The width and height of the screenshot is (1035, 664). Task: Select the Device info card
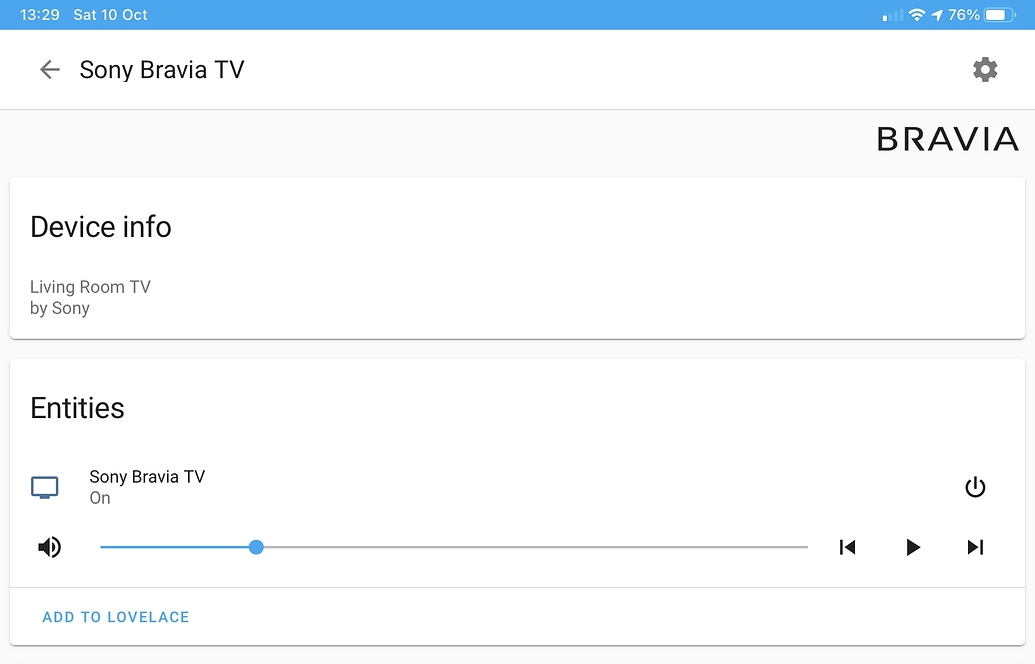click(x=100, y=227)
